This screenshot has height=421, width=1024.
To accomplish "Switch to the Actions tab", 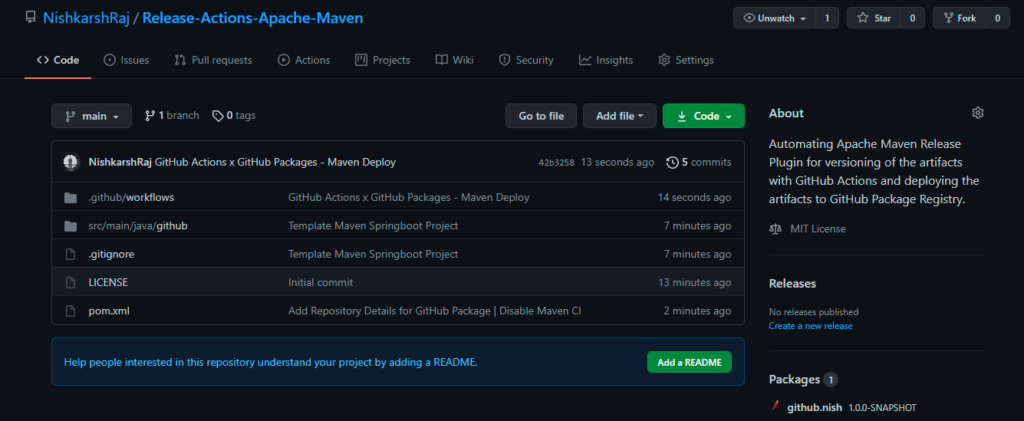I will [303, 60].
